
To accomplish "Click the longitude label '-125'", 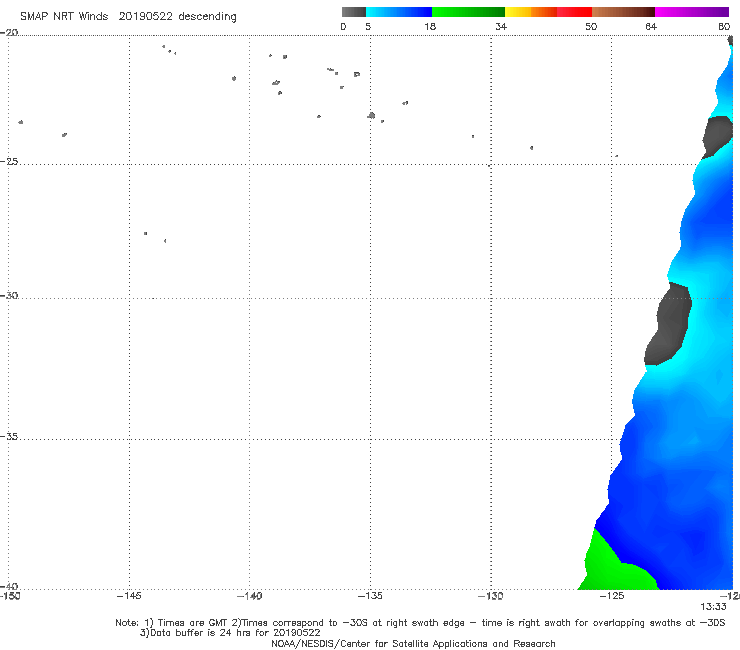I will click(612, 596).
